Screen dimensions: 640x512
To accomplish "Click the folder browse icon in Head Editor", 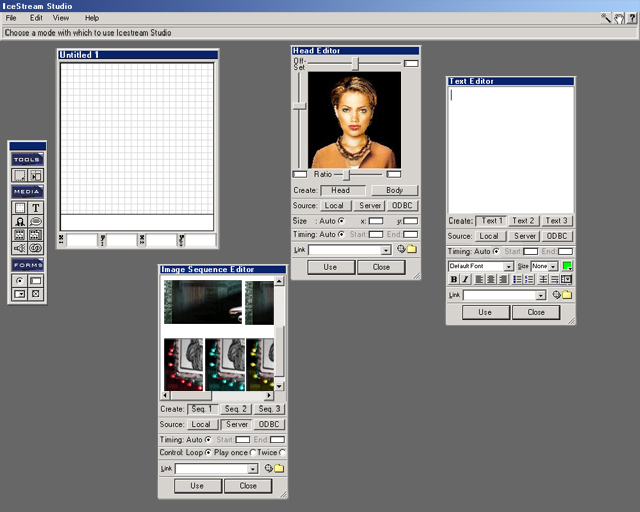I will [x=411, y=249].
